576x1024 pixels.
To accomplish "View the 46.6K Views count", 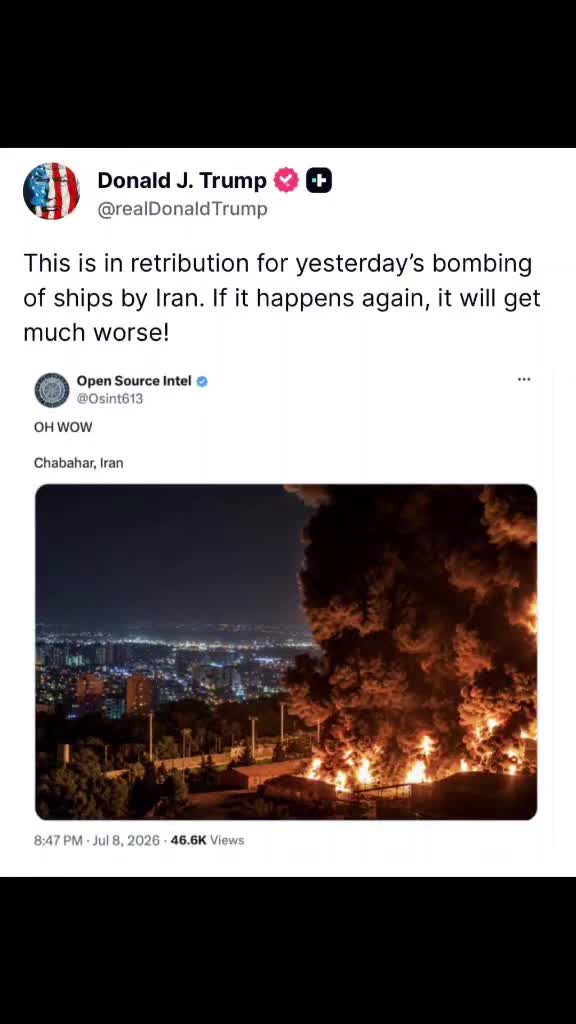I will (x=207, y=840).
